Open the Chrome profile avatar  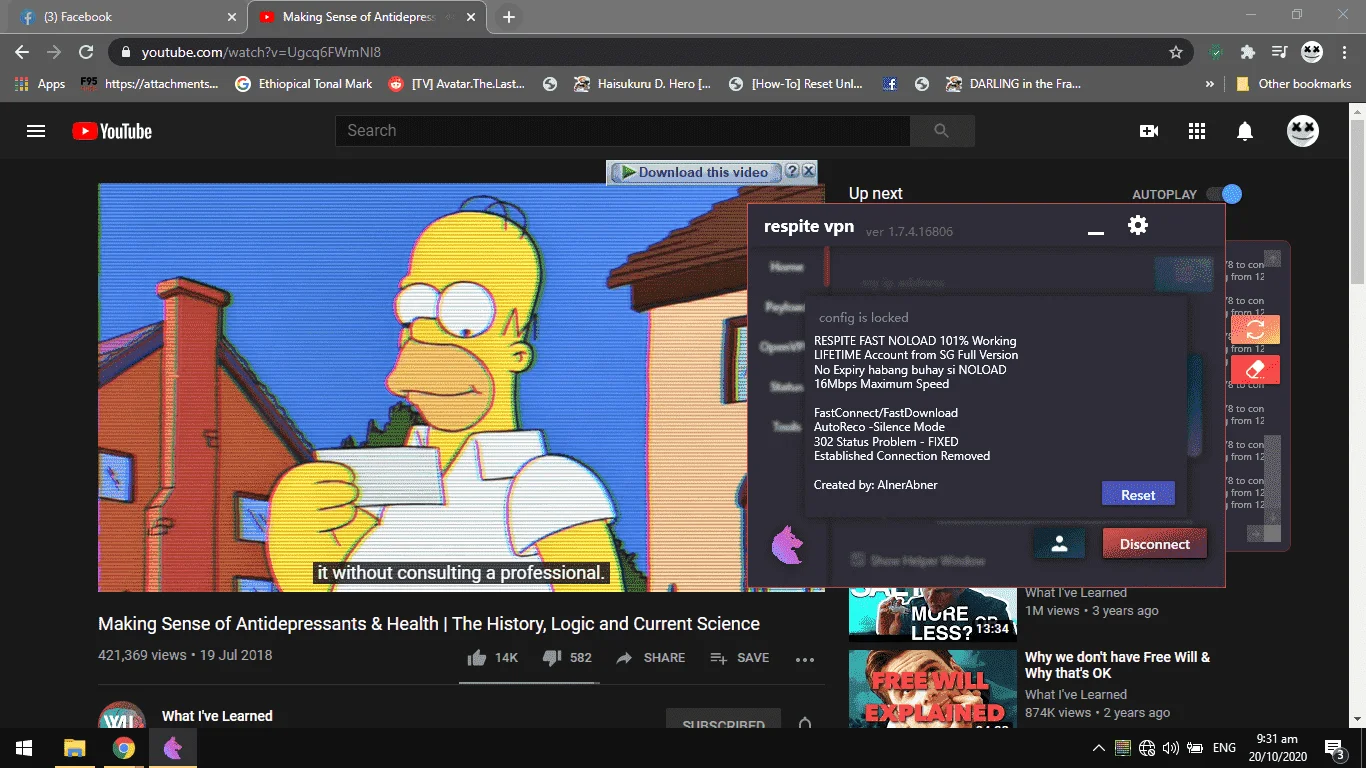[x=1312, y=52]
